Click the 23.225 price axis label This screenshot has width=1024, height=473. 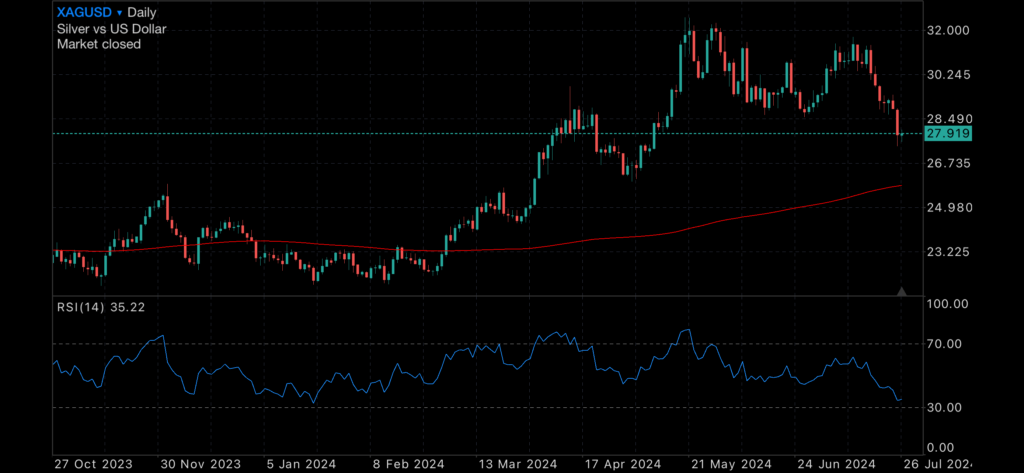(x=949, y=252)
